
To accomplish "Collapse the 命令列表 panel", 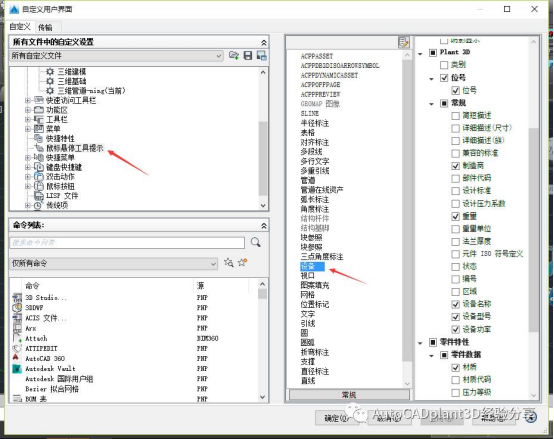I will (264, 225).
